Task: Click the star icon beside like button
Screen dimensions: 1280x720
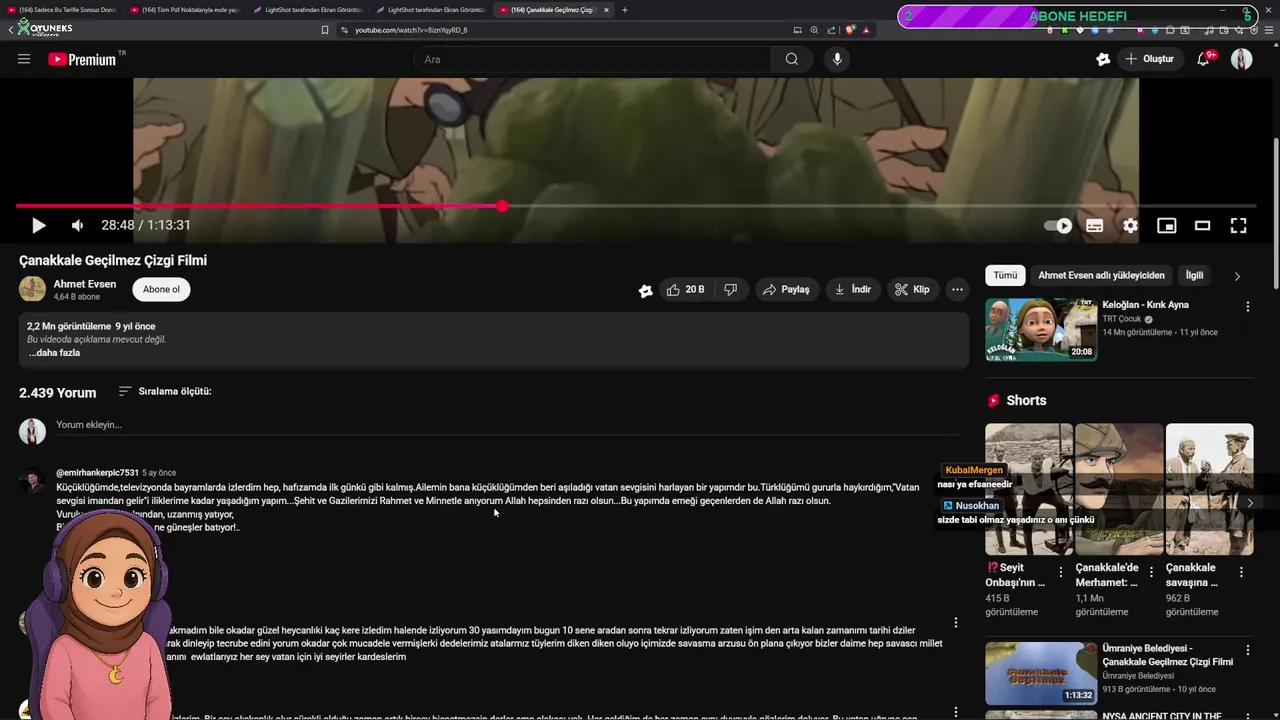Action: 646,291
